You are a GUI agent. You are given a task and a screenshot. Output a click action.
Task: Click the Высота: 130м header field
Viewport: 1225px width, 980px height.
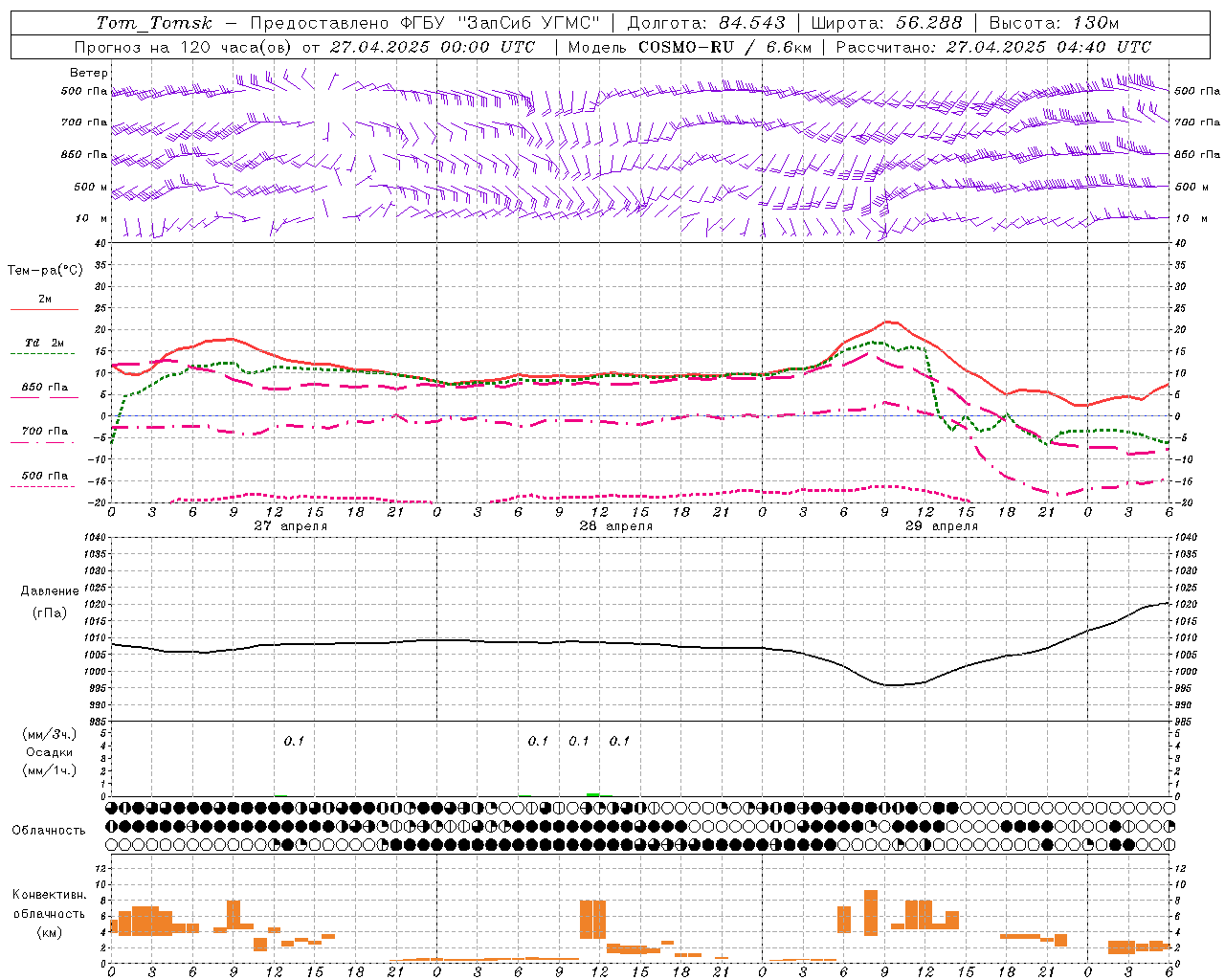1054,23
